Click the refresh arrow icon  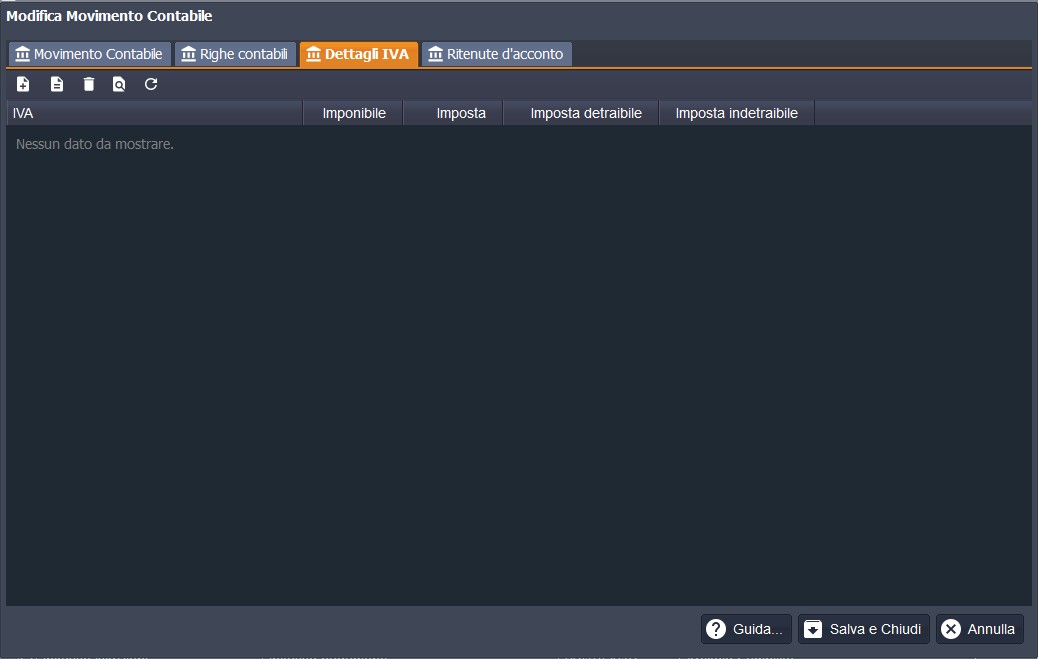coord(151,85)
